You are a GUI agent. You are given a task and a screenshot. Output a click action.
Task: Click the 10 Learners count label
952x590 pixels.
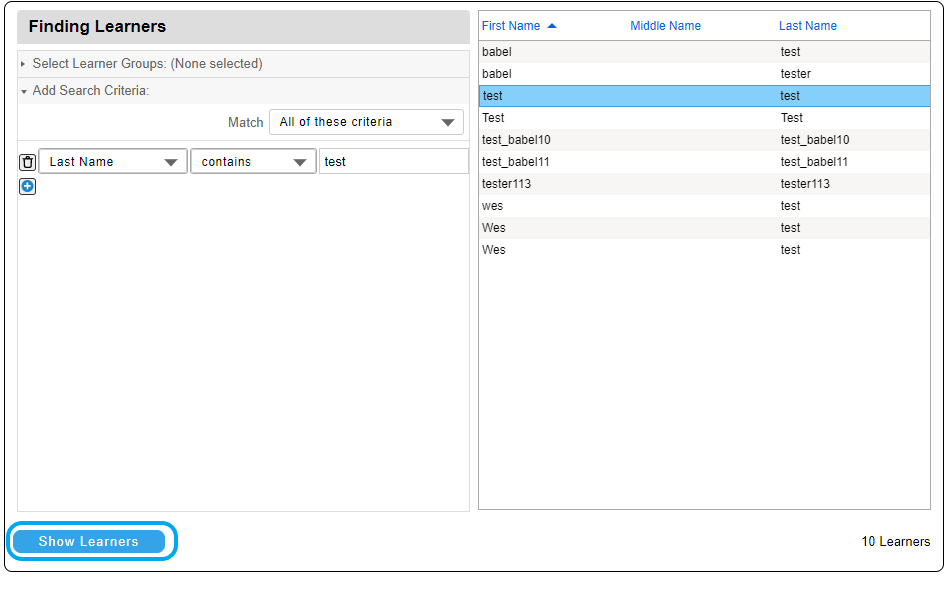click(x=896, y=541)
